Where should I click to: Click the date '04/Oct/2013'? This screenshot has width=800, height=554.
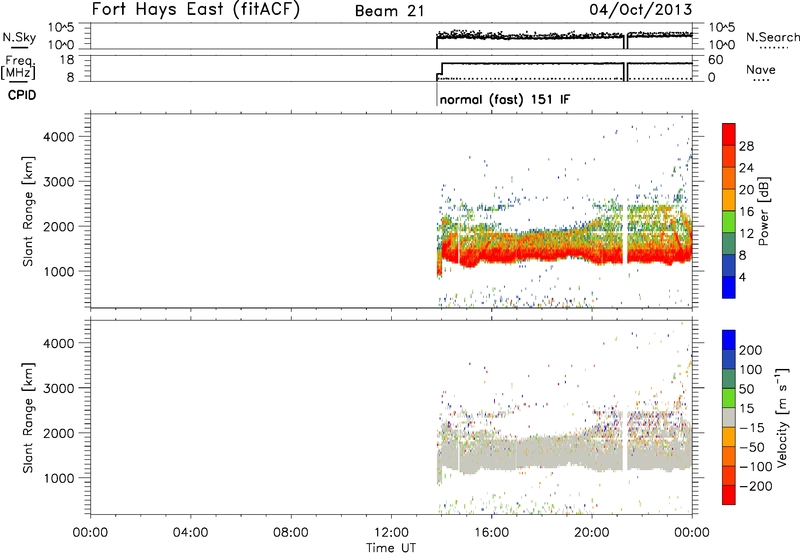pos(641,10)
